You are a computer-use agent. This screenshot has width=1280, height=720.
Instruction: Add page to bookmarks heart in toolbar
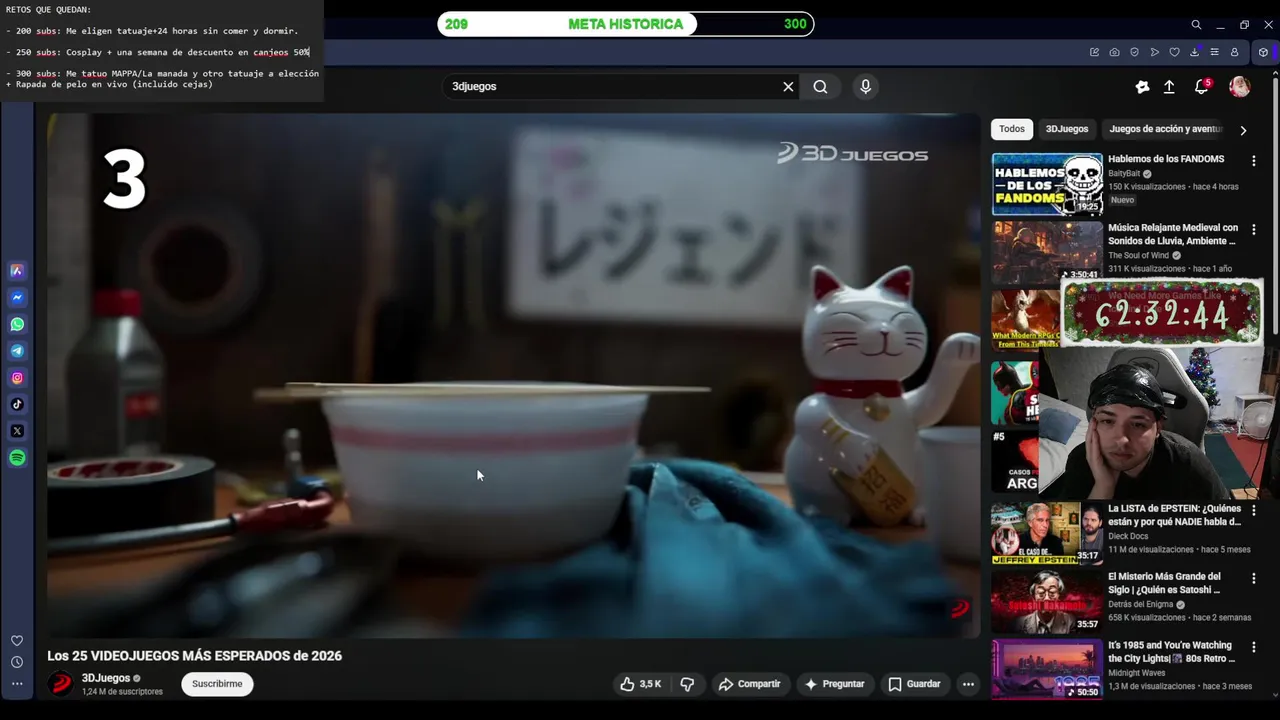coord(1174,52)
